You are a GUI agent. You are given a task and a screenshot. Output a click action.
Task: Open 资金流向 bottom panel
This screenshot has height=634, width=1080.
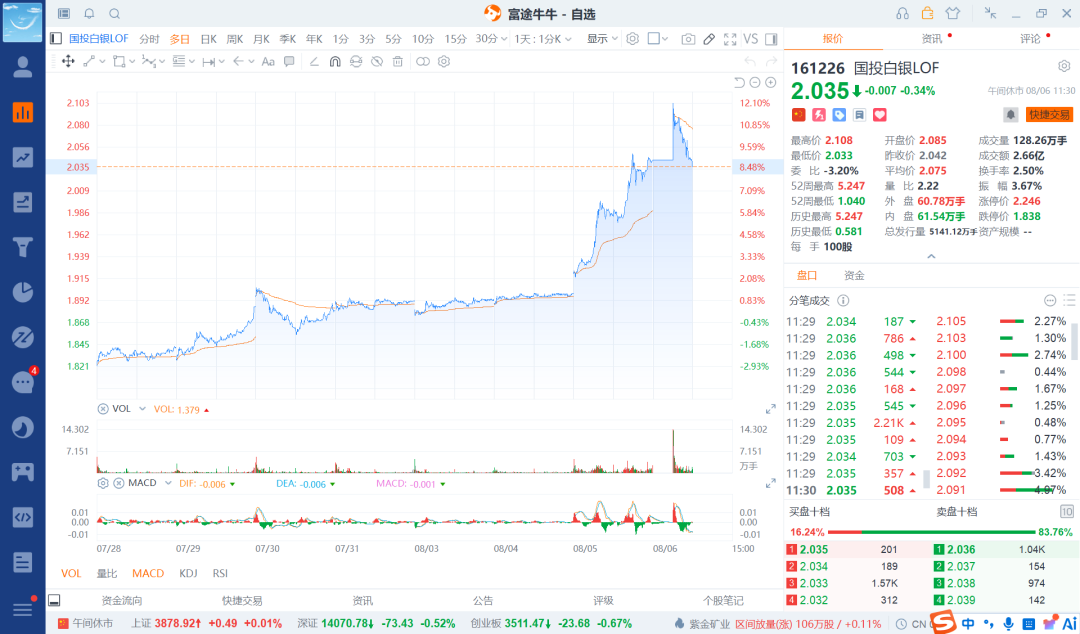coord(122,600)
